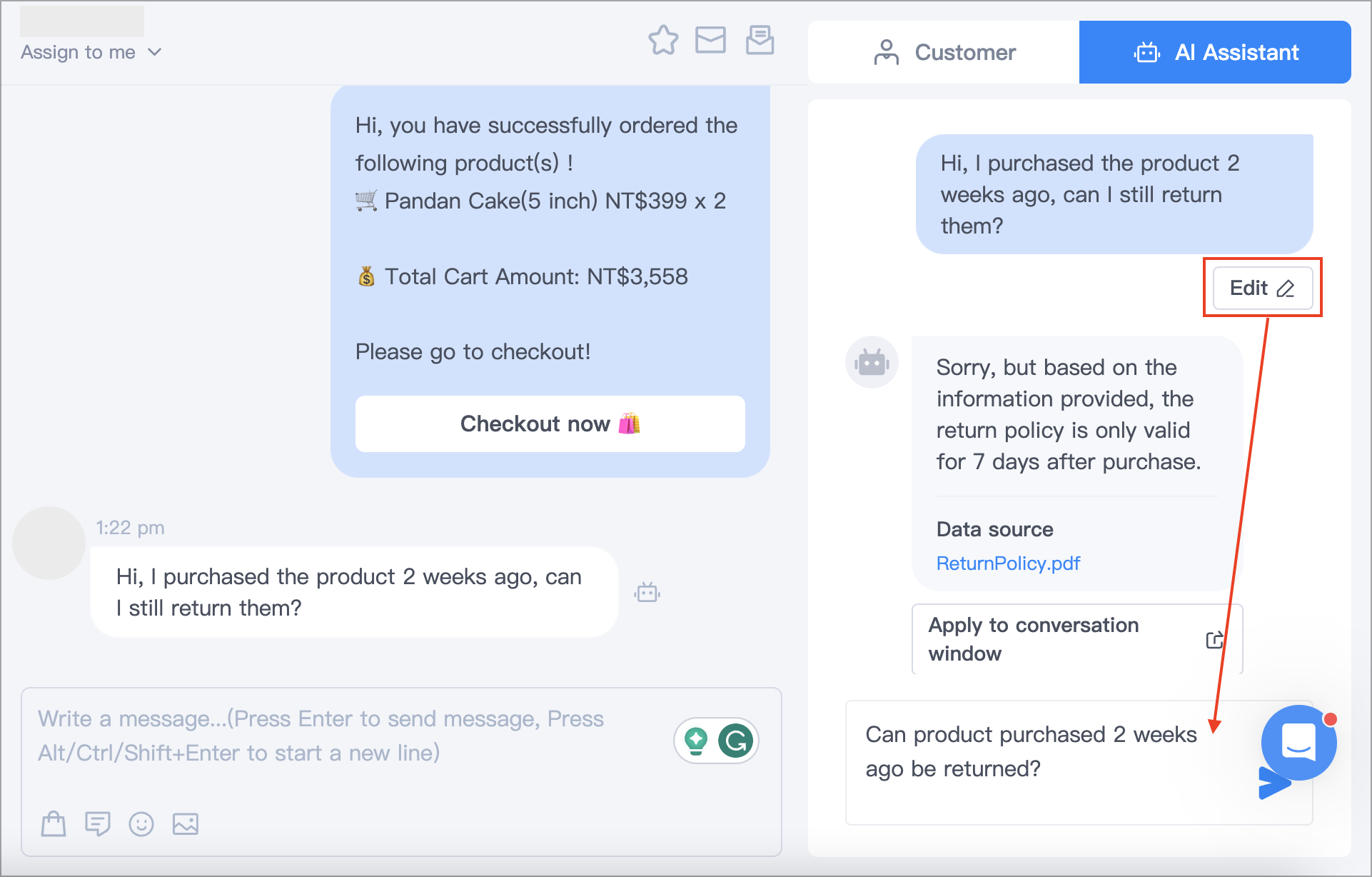Send the AI query with the arrow icon
1372x877 pixels.
pyautogui.click(x=1273, y=784)
